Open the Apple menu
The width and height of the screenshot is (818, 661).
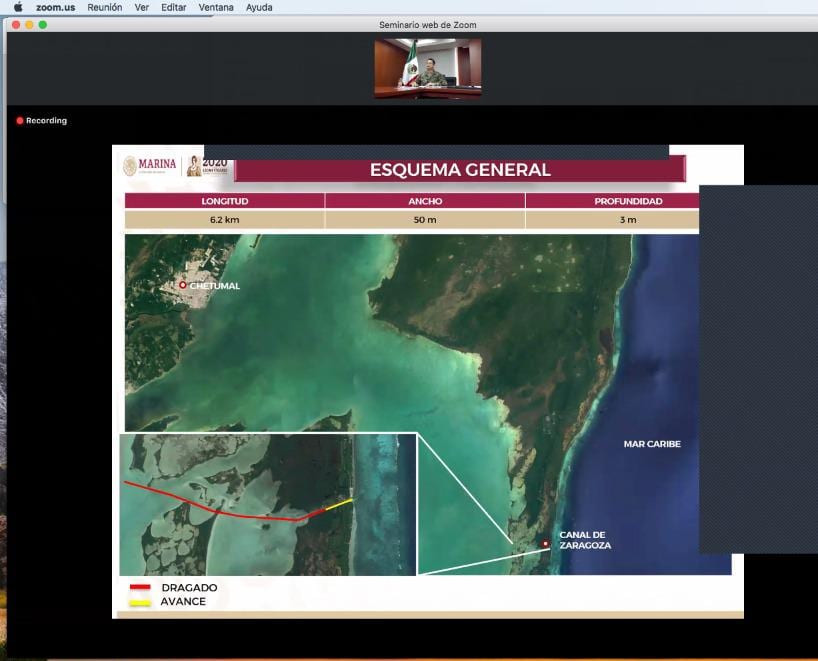[x=18, y=7]
